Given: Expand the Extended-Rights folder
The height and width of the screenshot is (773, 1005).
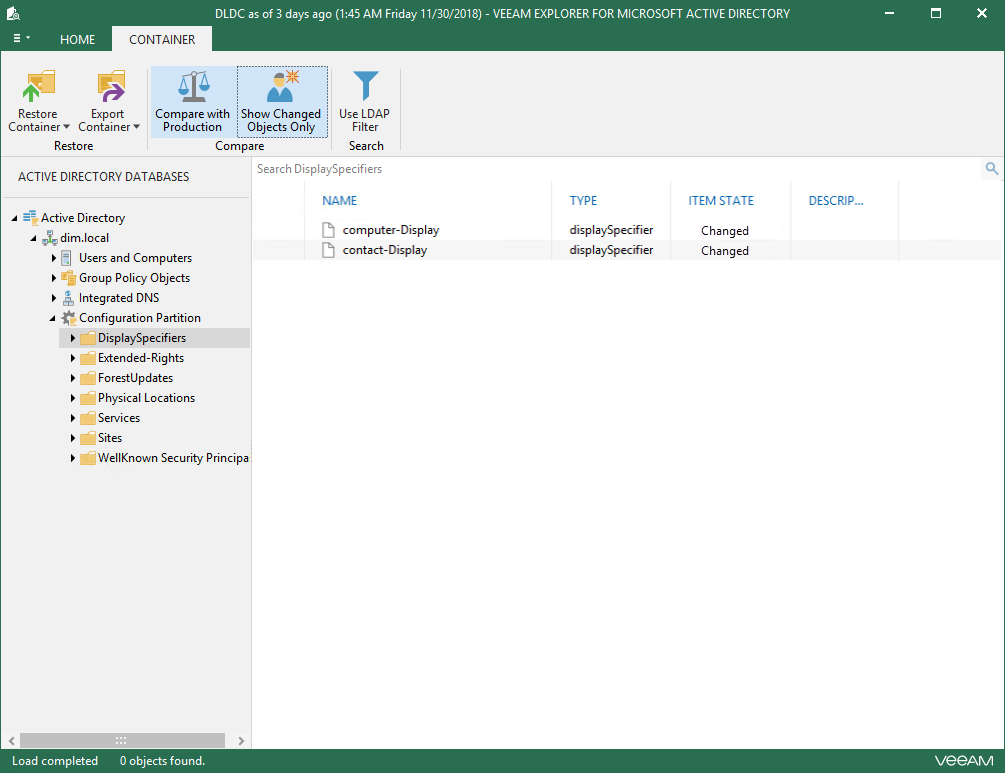Looking at the screenshot, I should point(72,358).
